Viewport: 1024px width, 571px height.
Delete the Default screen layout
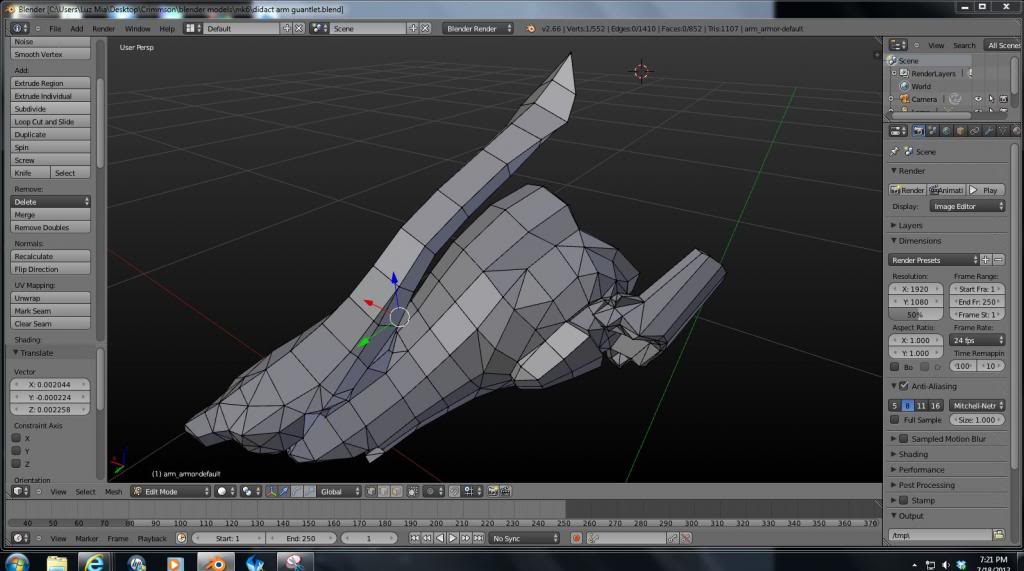point(298,28)
